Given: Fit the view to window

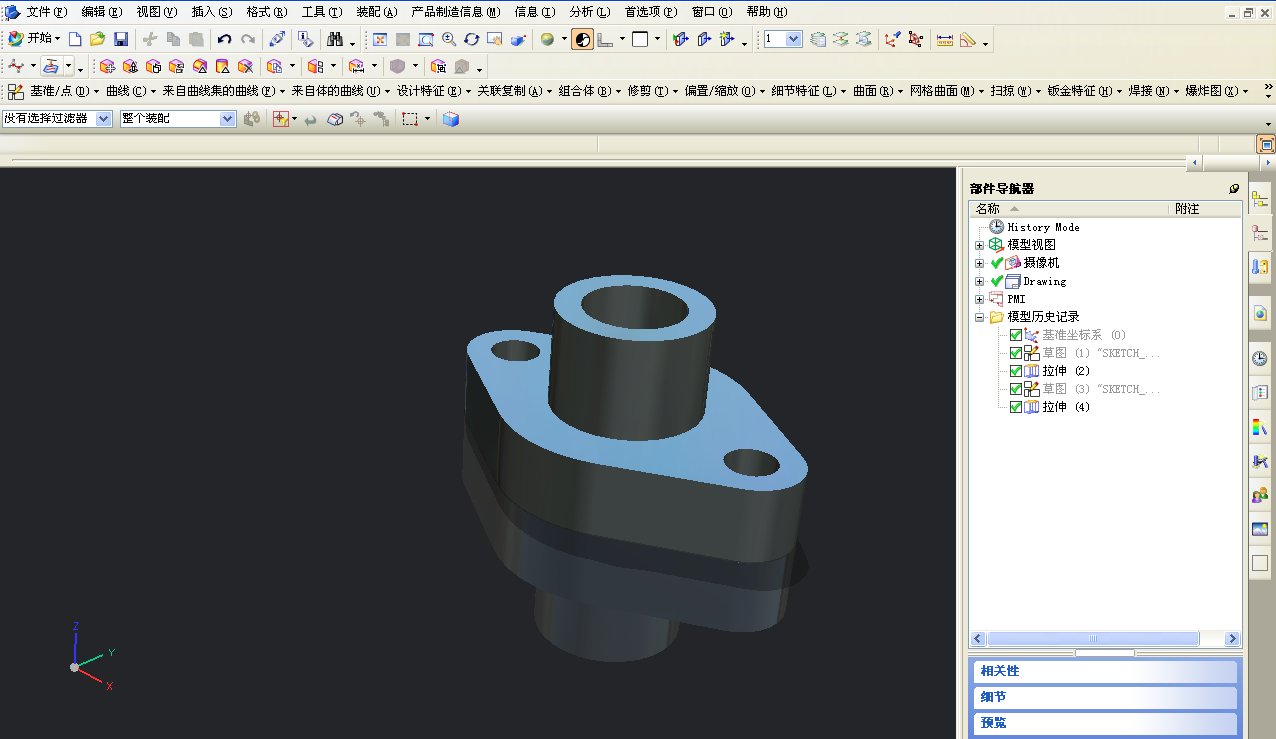Looking at the screenshot, I should 380,39.
